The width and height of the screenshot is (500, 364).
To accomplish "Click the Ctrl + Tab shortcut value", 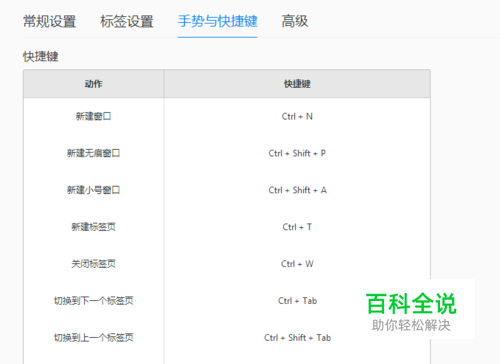I will coord(297,301).
